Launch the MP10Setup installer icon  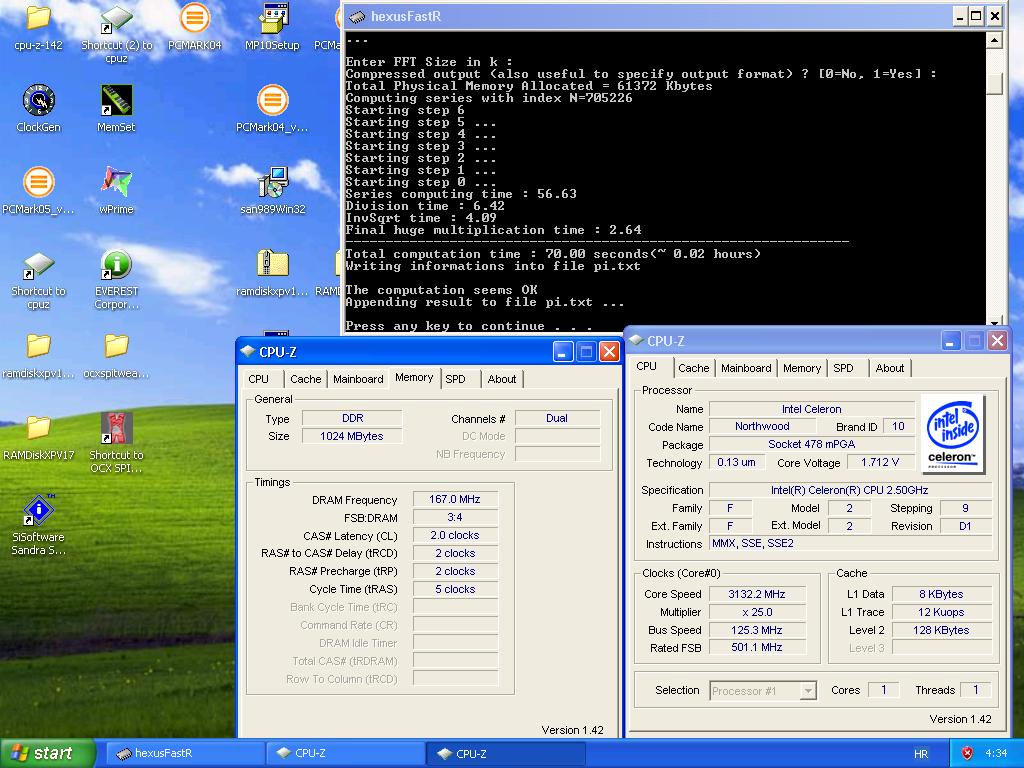pyautogui.click(x=272, y=18)
